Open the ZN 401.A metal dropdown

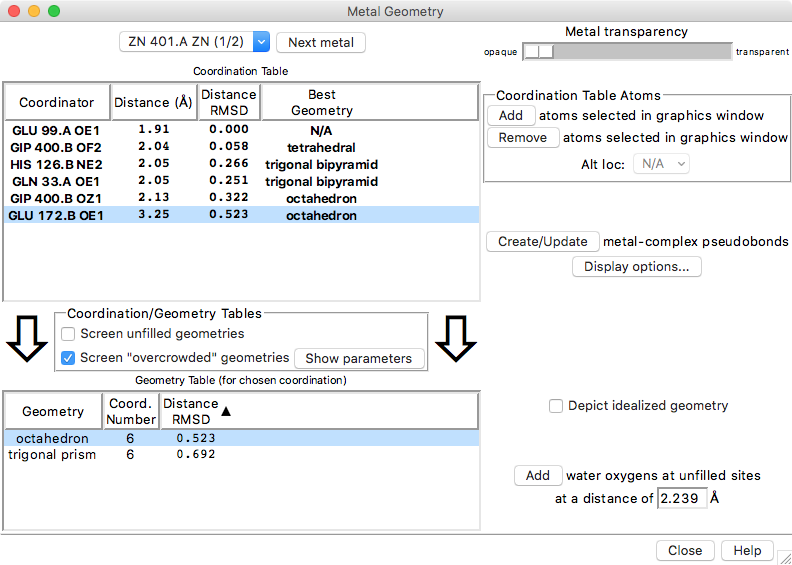click(261, 42)
